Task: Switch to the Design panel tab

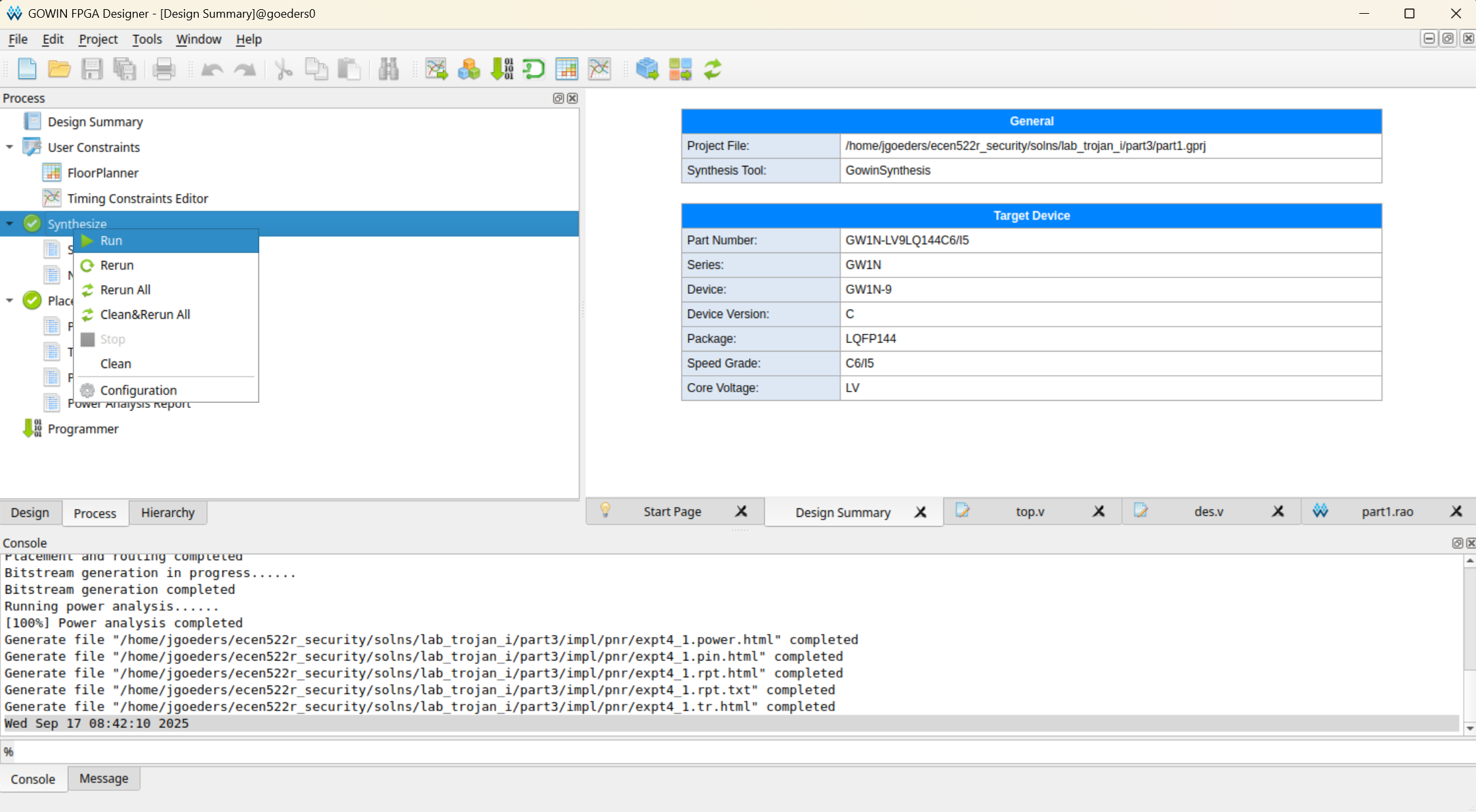Action: [x=30, y=512]
